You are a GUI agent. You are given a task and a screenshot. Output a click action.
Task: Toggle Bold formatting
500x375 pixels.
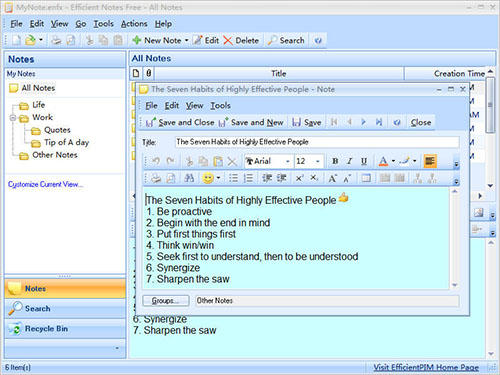(335, 161)
